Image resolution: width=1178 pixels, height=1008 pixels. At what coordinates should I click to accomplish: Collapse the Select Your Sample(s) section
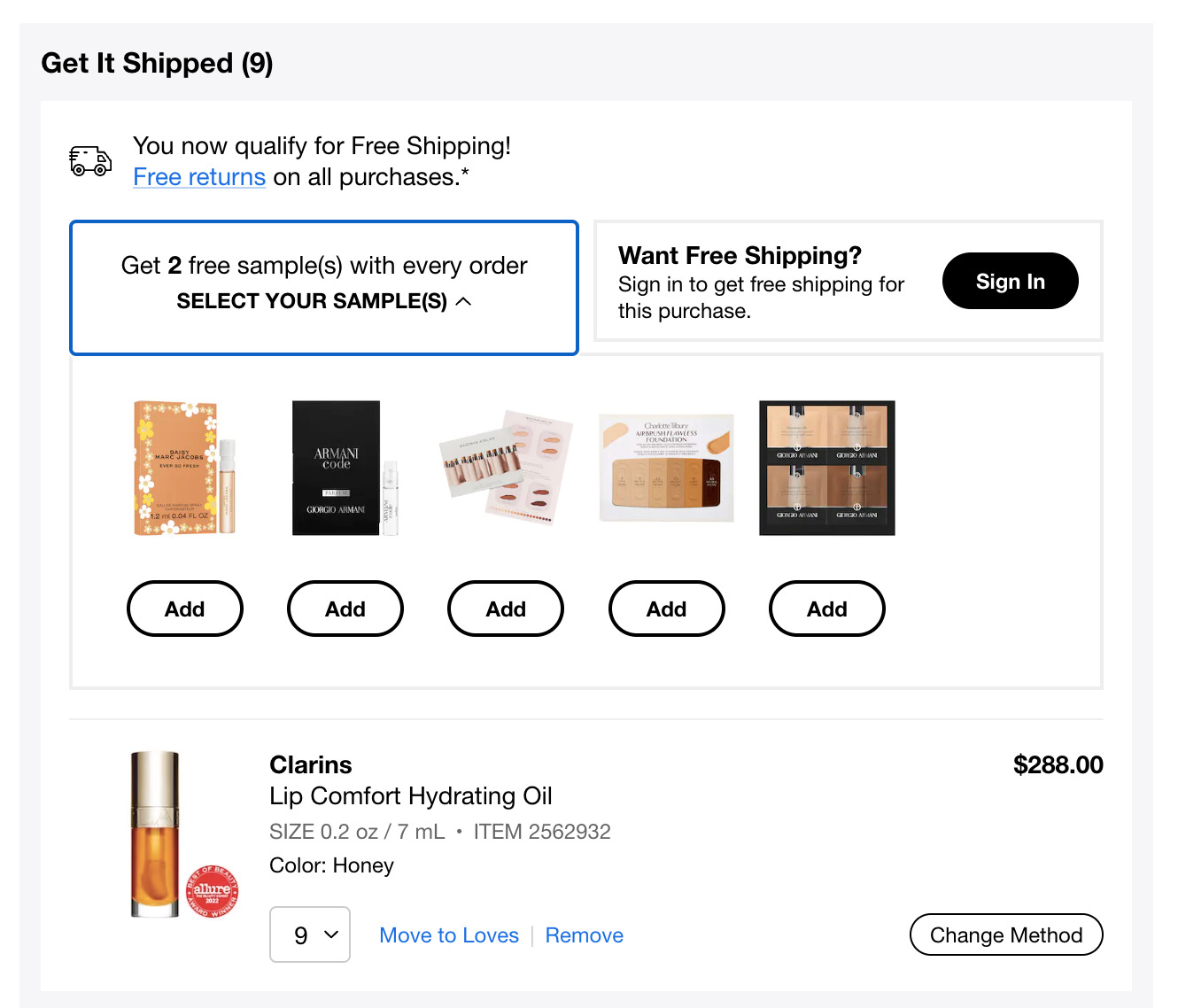point(323,301)
